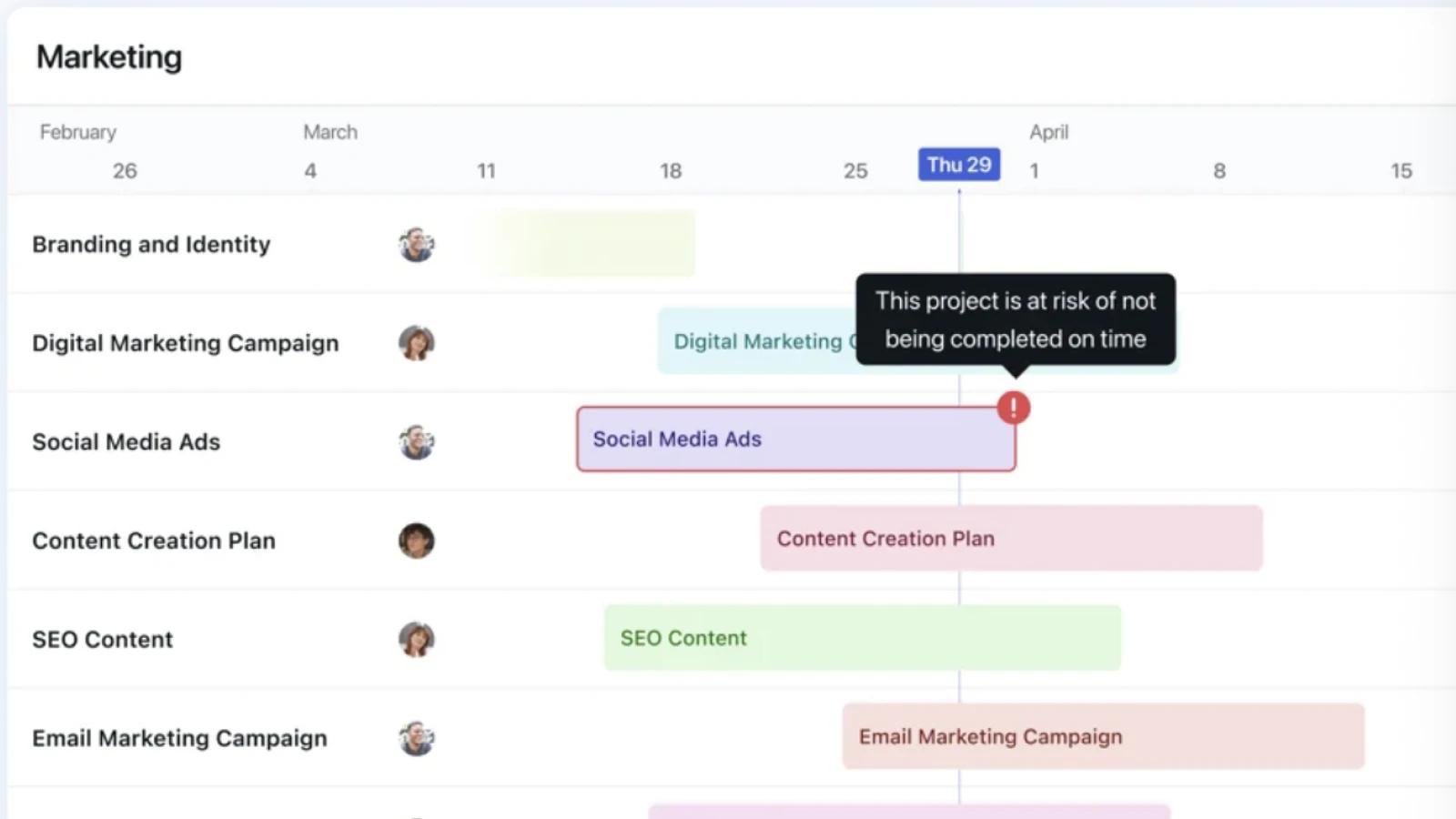The height and width of the screenshot is (819, 1456).
Task: Open the Email Marketing Campaign row label
Action: 179,738
